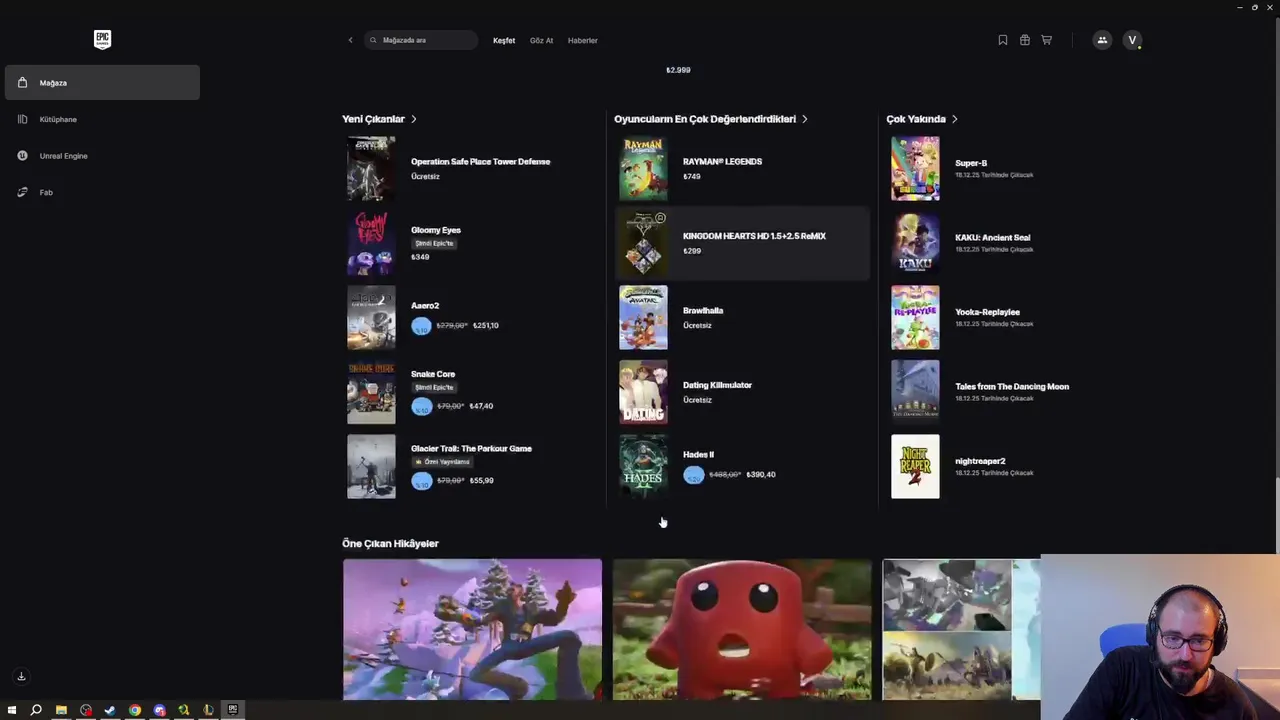Click the Rayman Legends cover thumbnail
Image resolution: width=1280 pixels, height=720 pixels.
click(x=643, y=169)
